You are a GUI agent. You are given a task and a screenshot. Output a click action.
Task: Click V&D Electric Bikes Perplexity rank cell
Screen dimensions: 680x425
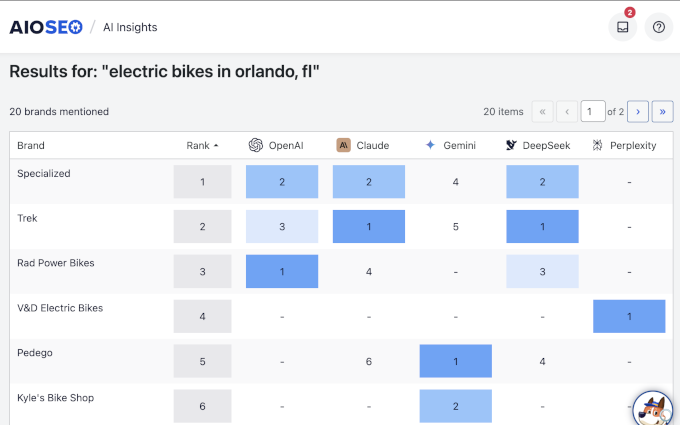[x=629, y=317]
